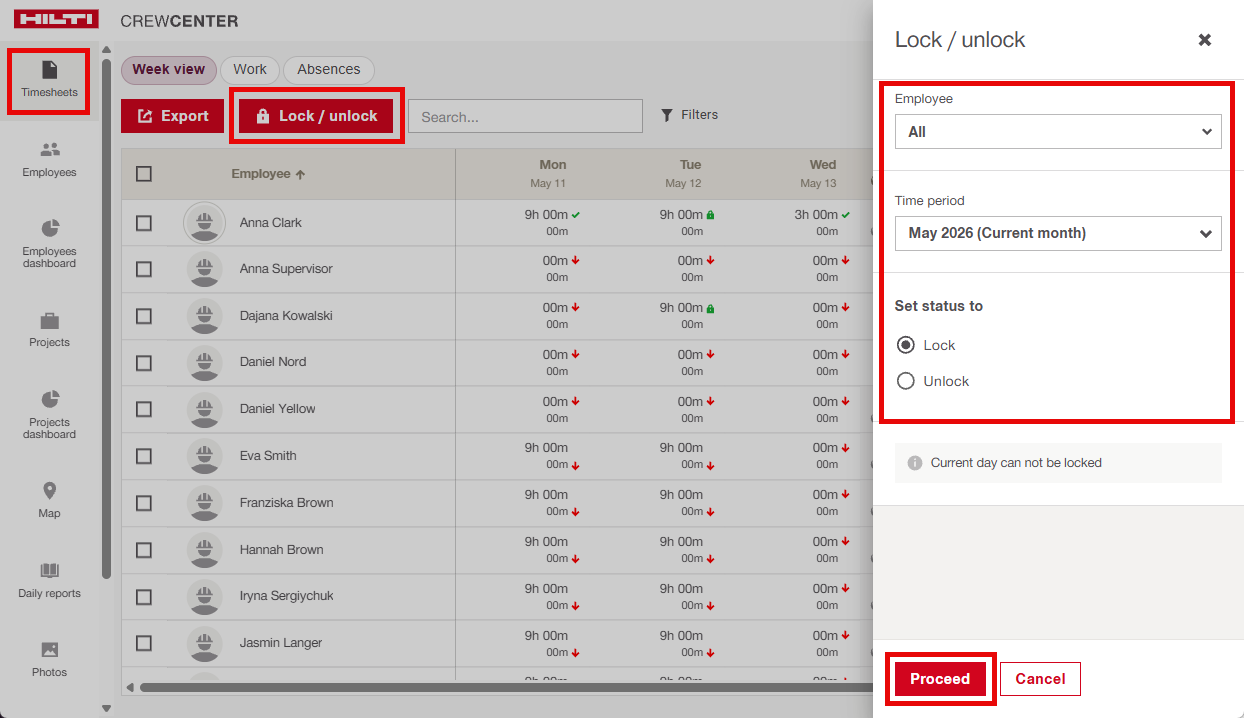Click Iryna Sergiychuk's avatar icon

click(205, 596)
